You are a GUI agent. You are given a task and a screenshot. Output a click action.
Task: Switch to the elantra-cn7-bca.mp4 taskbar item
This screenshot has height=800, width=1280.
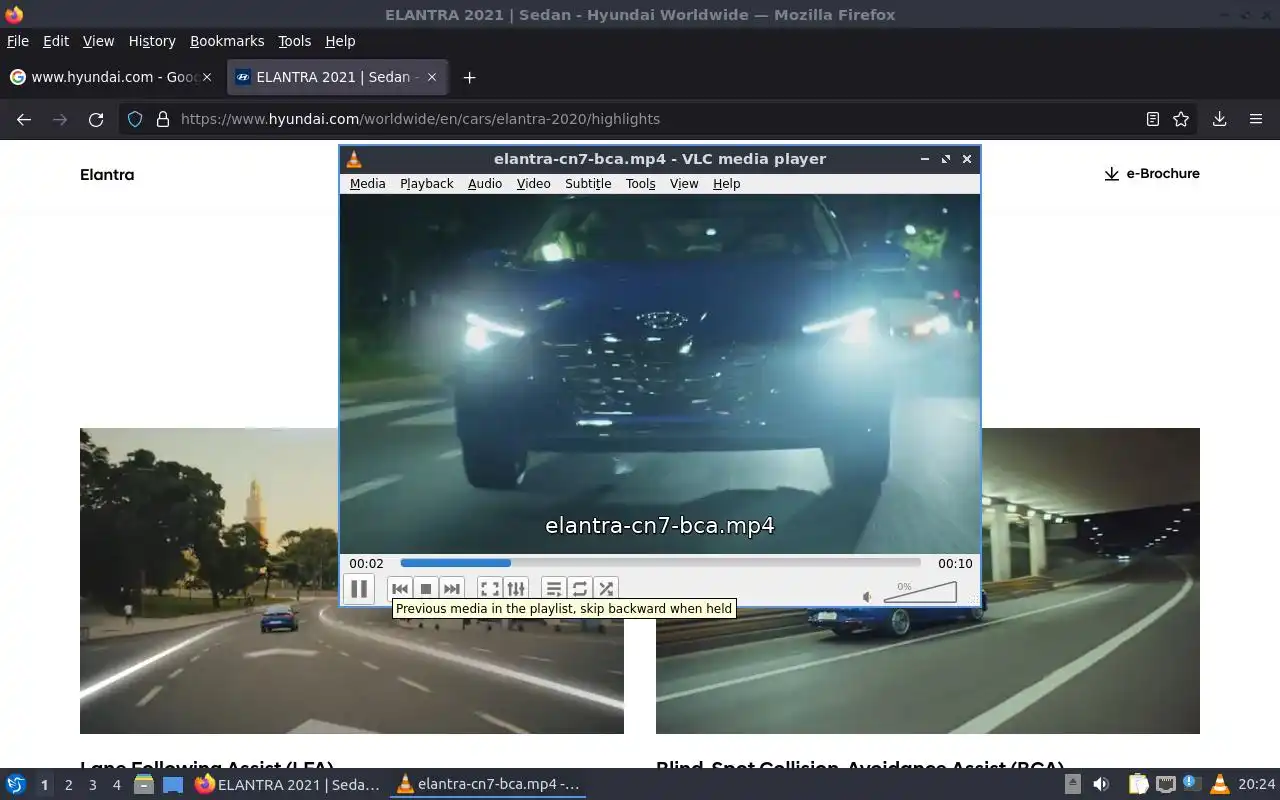488,785
